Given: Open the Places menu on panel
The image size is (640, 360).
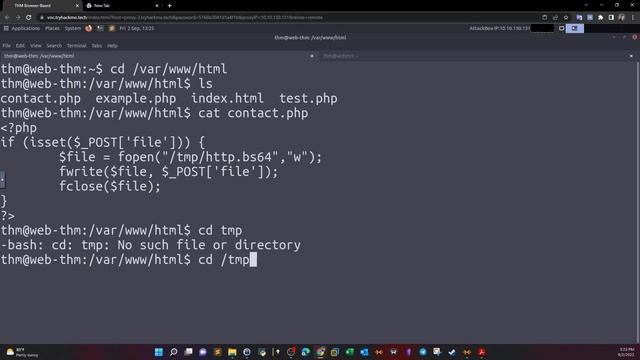Looking at the screenshot, I should (52, 29).
